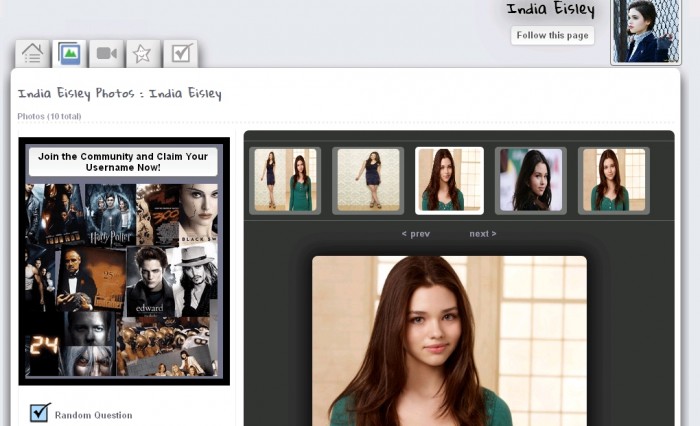Open the profile picture in top corner
700x426 pixels.
coord(646,32)
